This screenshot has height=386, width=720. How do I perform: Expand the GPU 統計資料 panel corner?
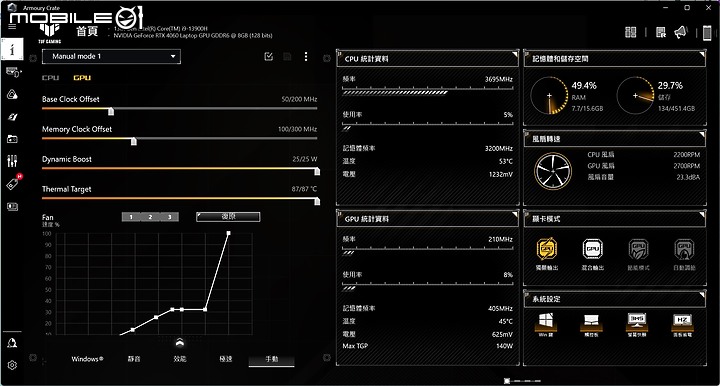[515, 215]
